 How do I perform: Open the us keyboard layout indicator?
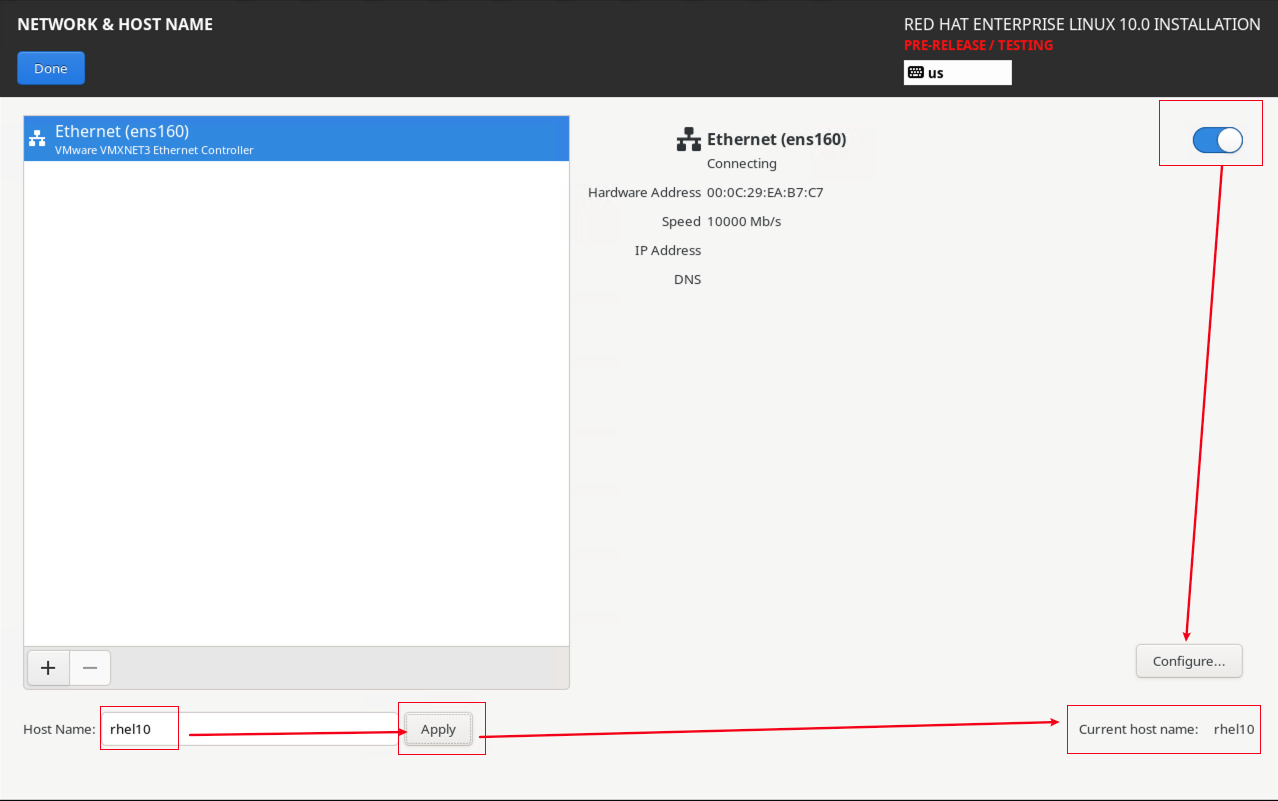957,72
